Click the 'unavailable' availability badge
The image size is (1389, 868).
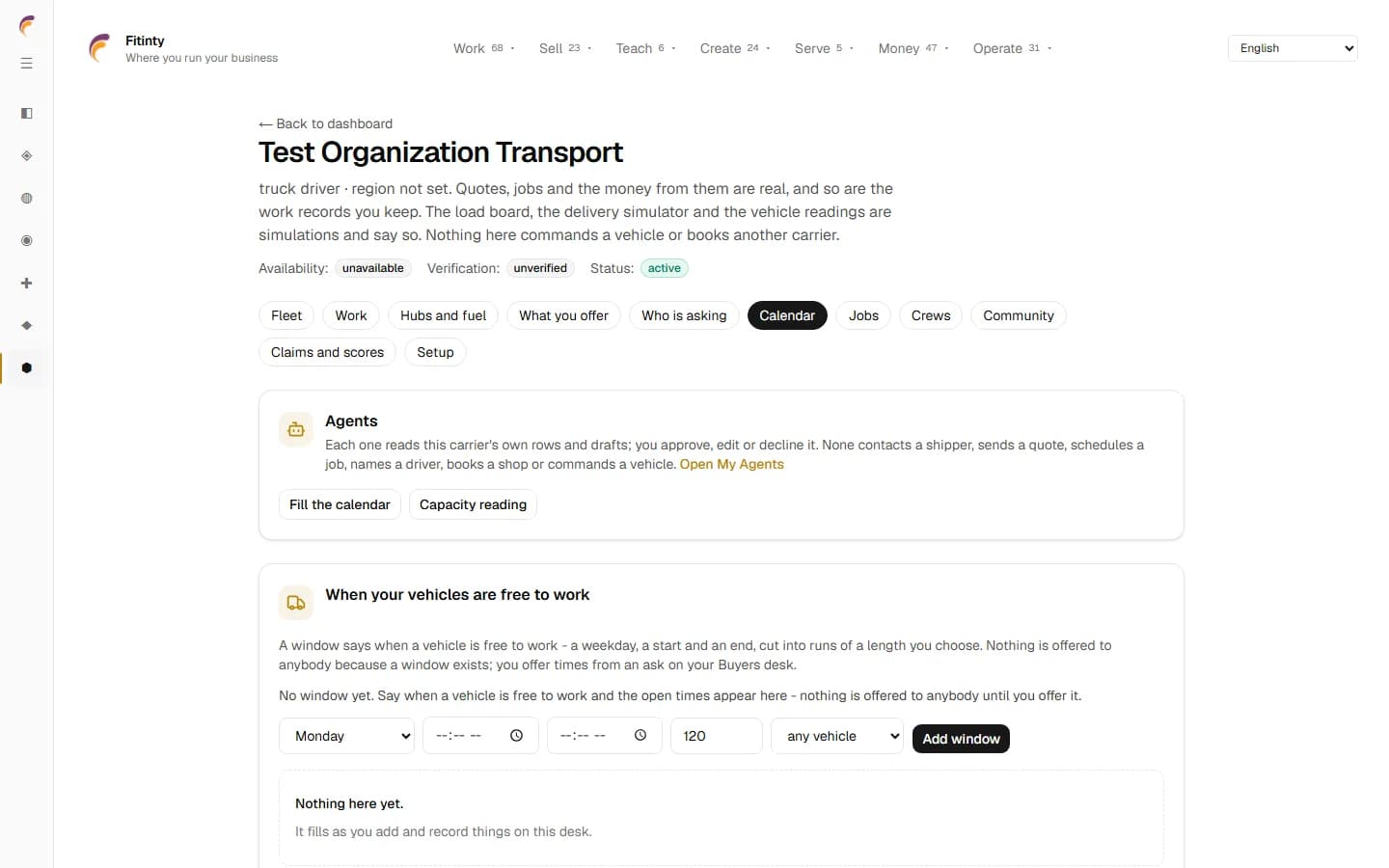tap(373, 268)
